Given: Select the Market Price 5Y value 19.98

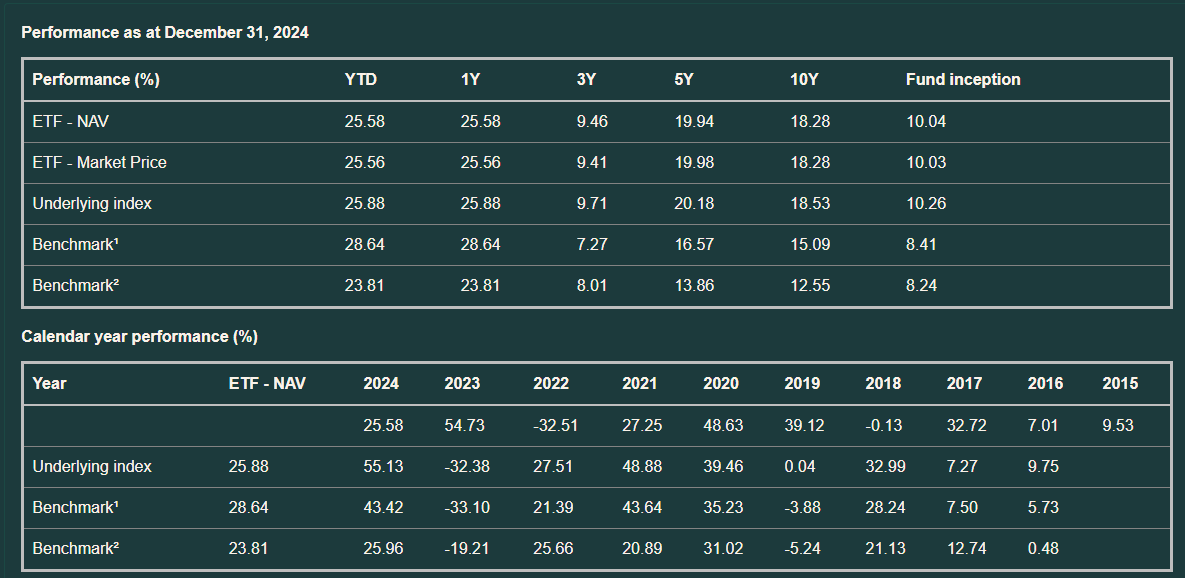Looking at the screenshot, I should point(695,162).
